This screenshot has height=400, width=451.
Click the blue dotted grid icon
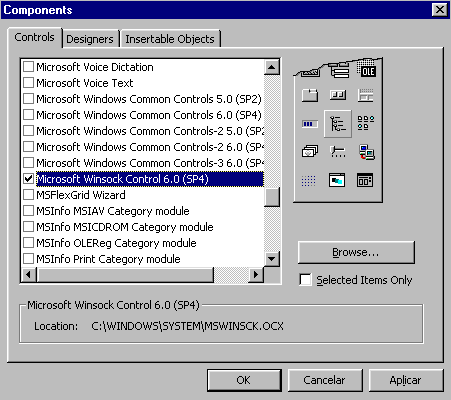[308, 181]
